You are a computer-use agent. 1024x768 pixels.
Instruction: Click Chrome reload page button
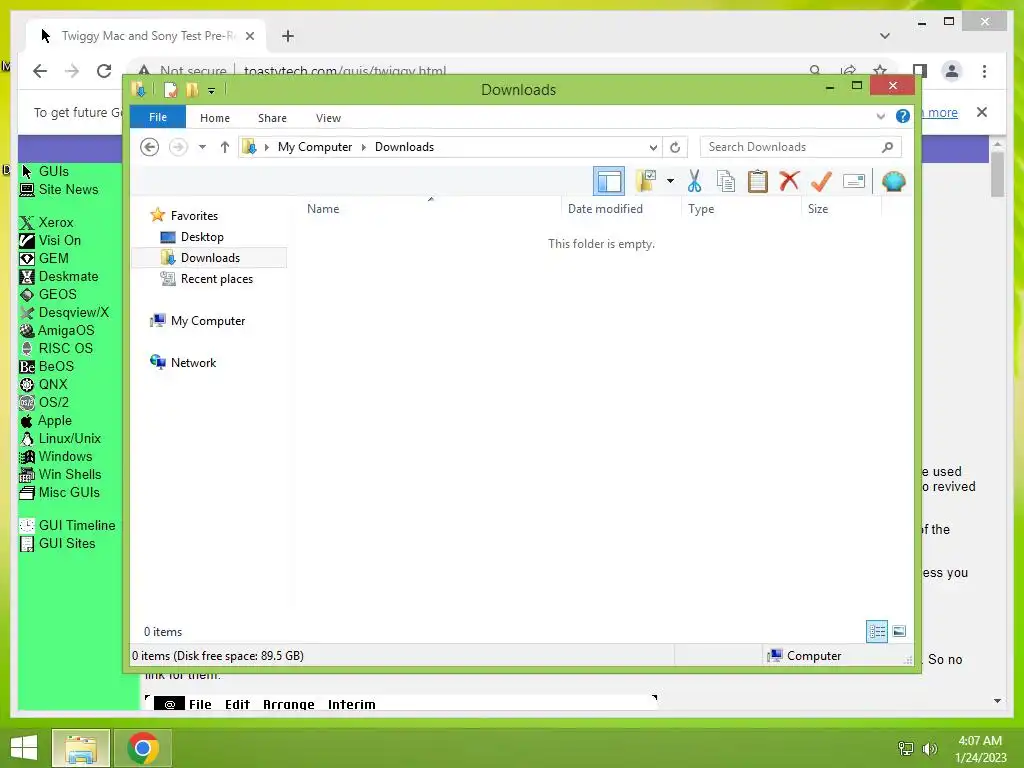104,71
